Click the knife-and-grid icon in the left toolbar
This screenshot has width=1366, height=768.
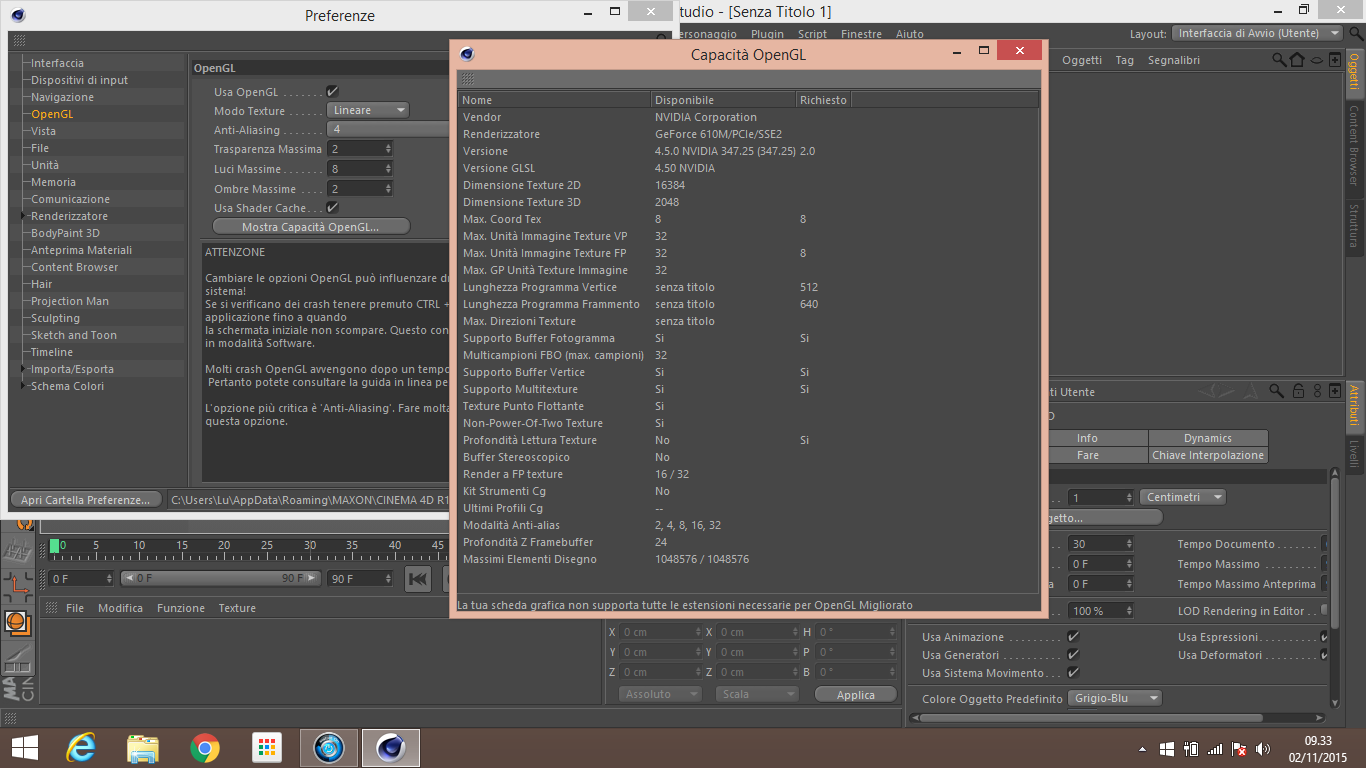[18, 660]
